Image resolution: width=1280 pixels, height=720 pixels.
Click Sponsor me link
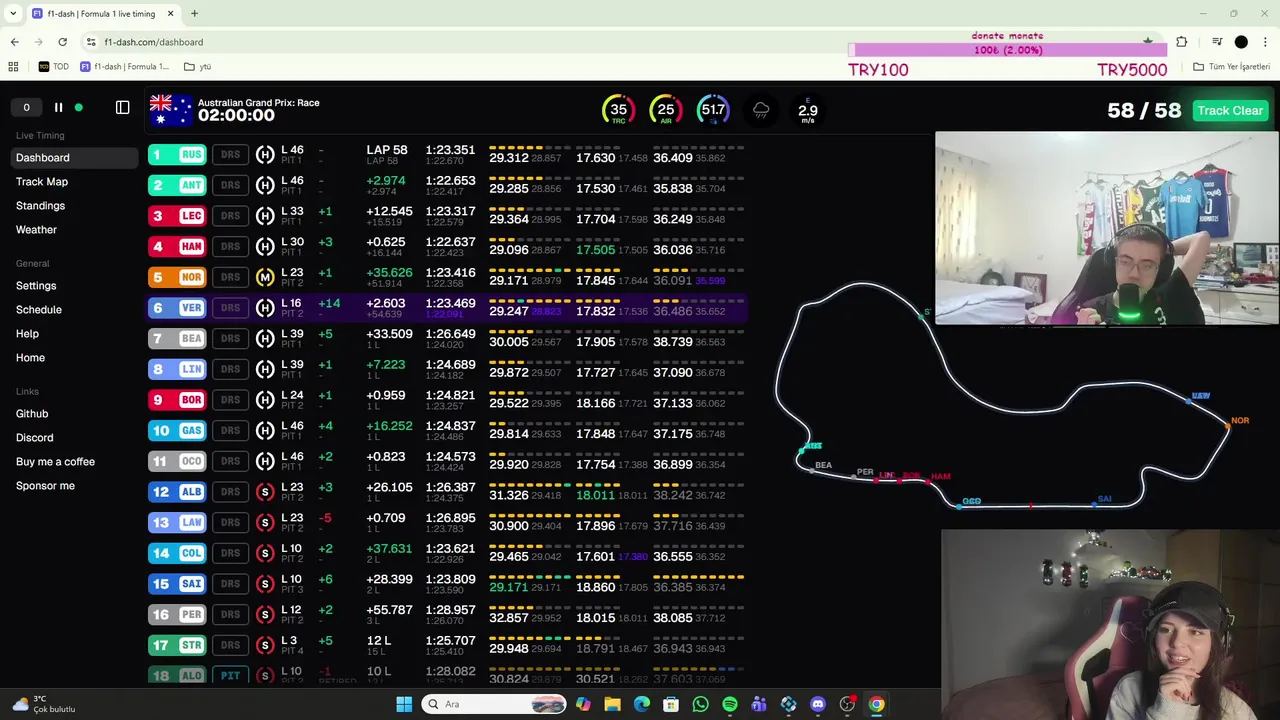click(45, 485)
